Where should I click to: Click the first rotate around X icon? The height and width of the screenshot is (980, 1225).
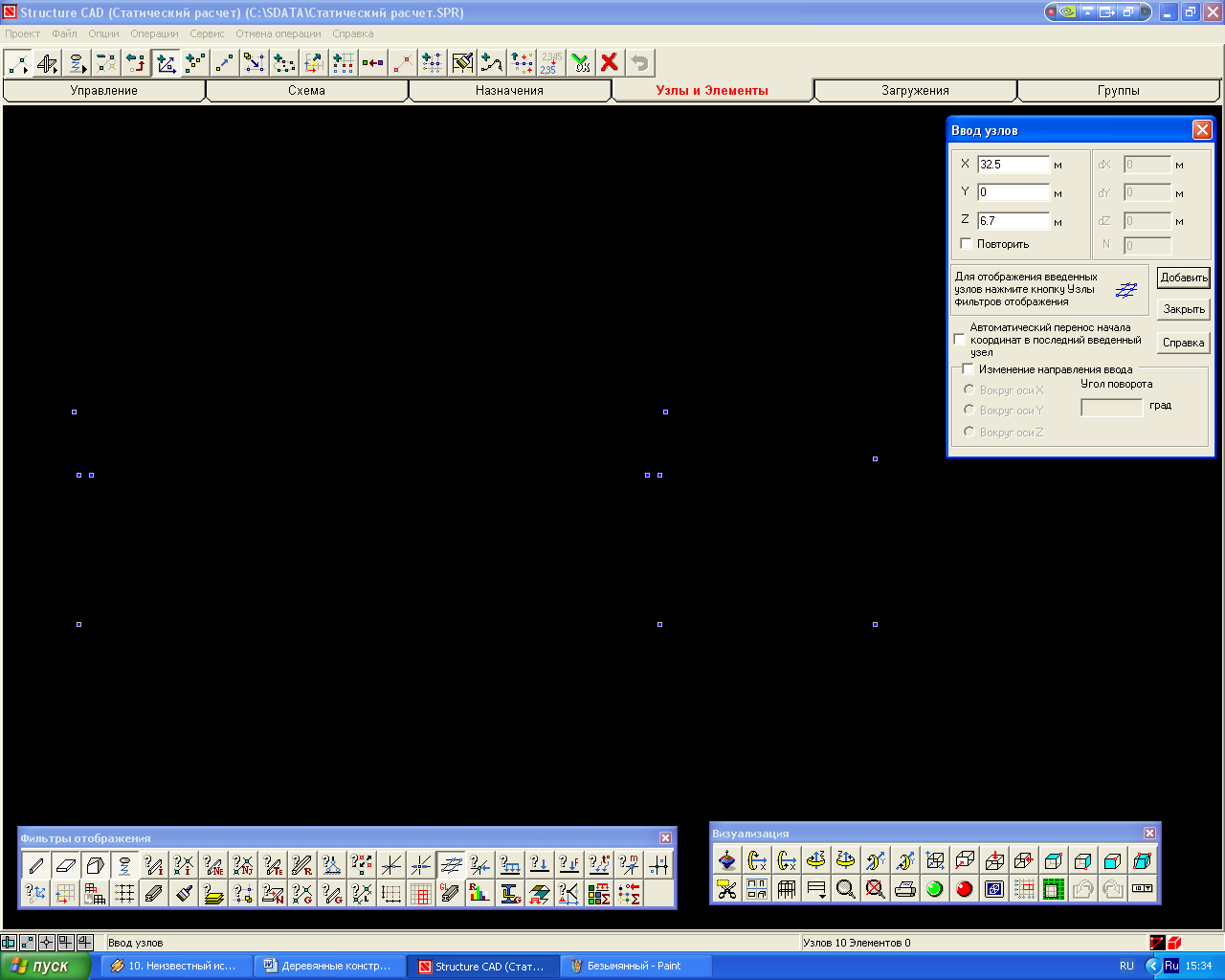point(757,861)
